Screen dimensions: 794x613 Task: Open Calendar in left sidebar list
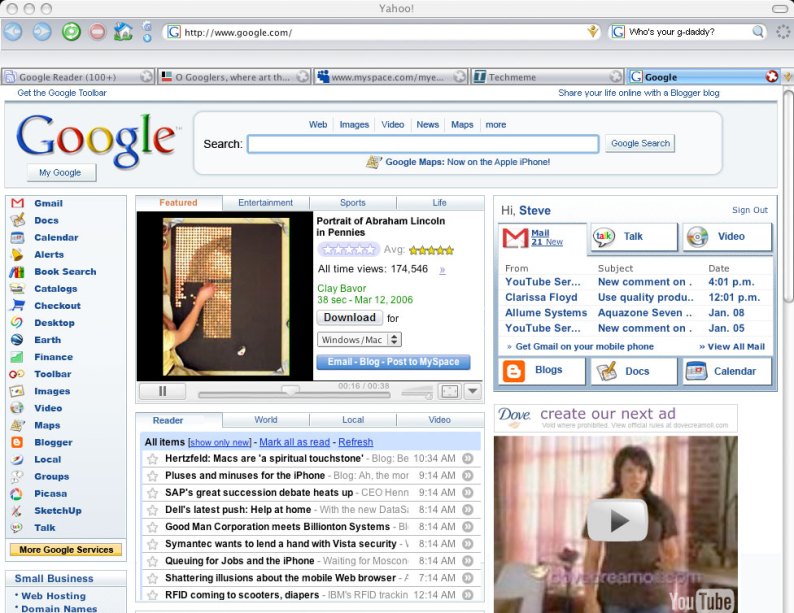point(56,237)
